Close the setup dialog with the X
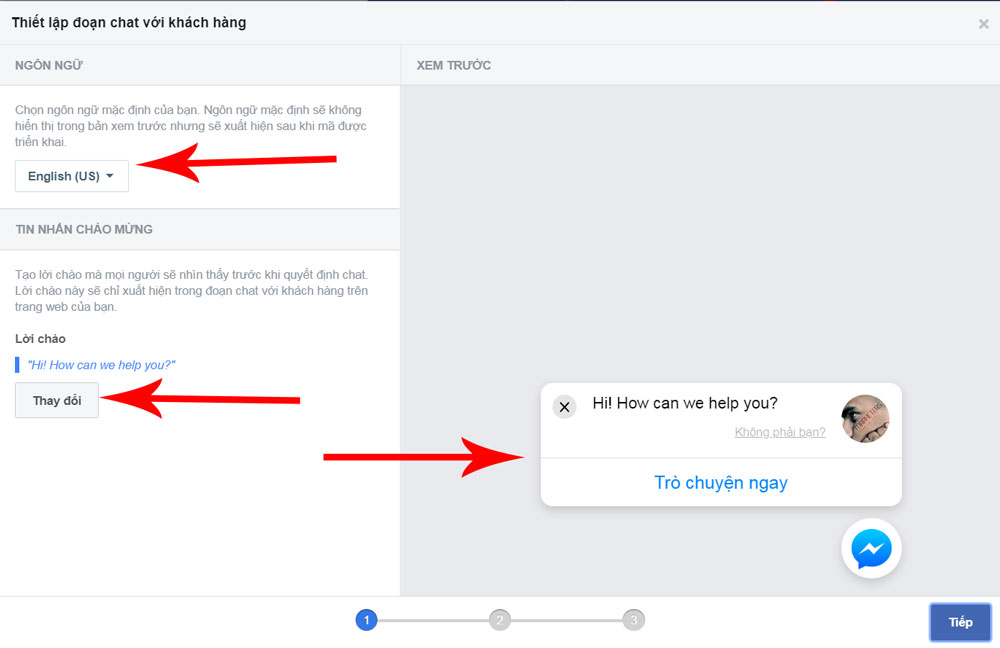The width and height of the screenshot is (1000, 648). pos(983,24)
